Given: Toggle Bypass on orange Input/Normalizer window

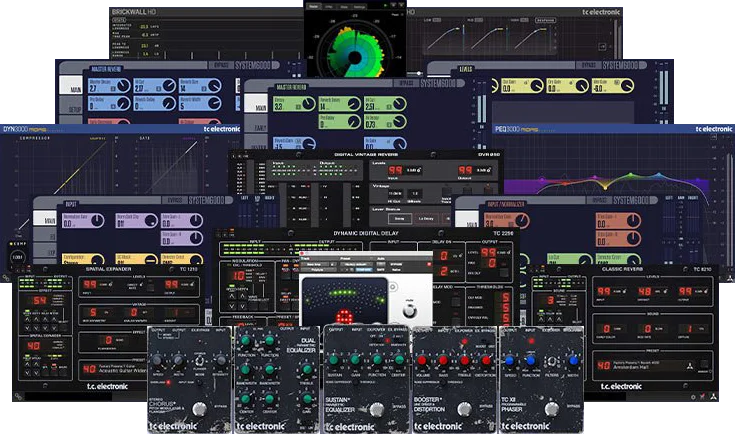Looking at the screenshot, I should pyautogui.click(x=600, y=200).
